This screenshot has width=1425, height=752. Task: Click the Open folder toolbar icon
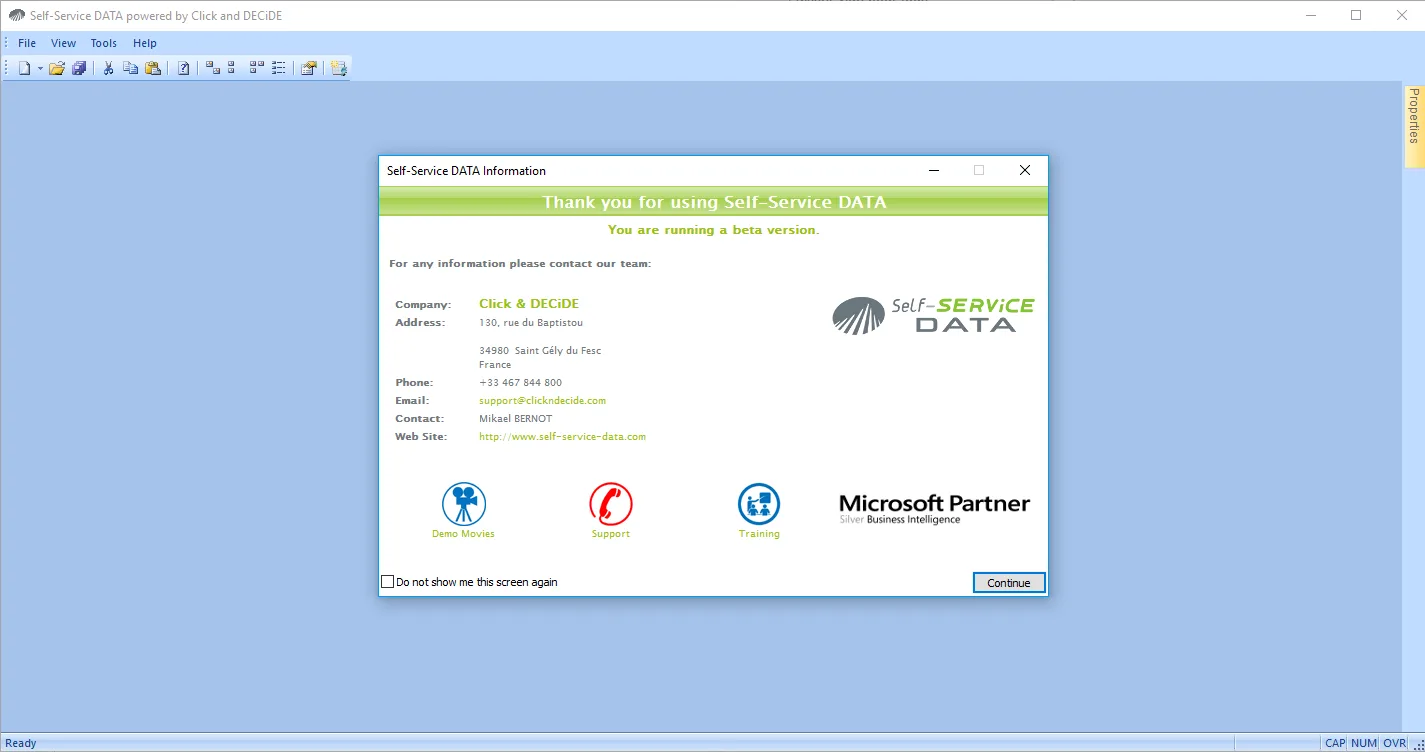pyautogui.click(x=57, y=68)
